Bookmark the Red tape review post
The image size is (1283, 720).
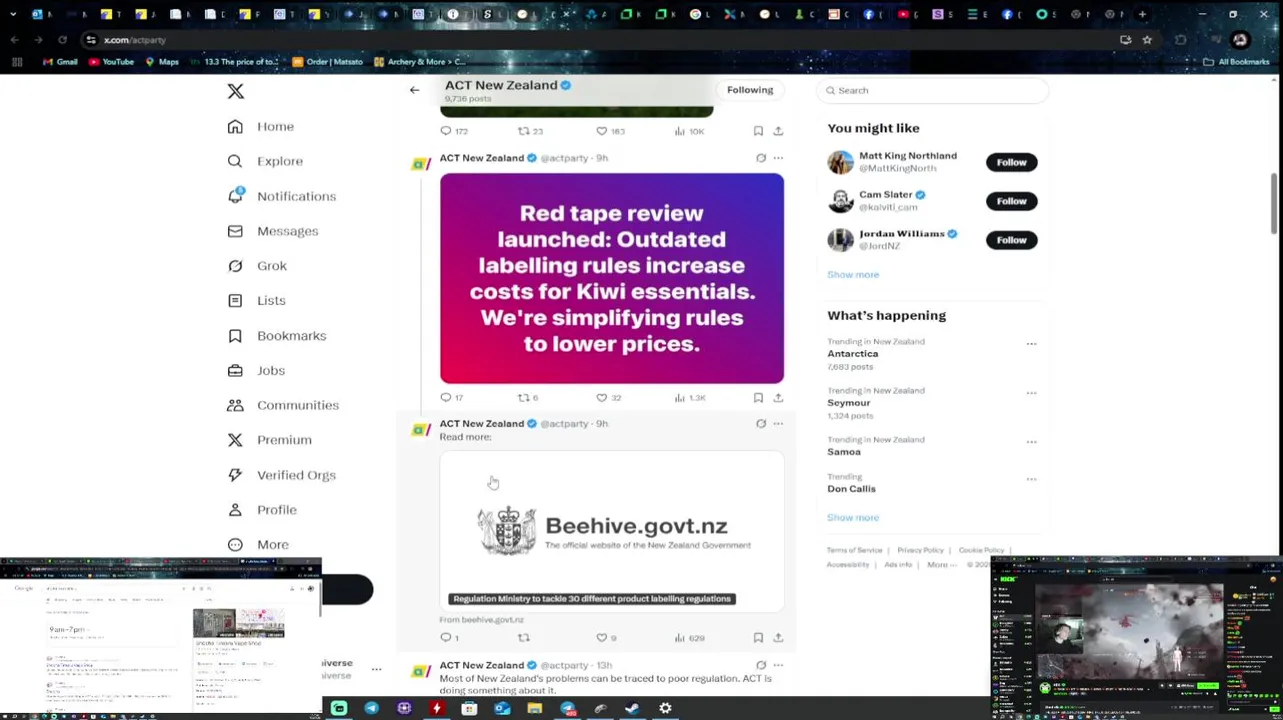pyautogui.click(x=758, y=398)
